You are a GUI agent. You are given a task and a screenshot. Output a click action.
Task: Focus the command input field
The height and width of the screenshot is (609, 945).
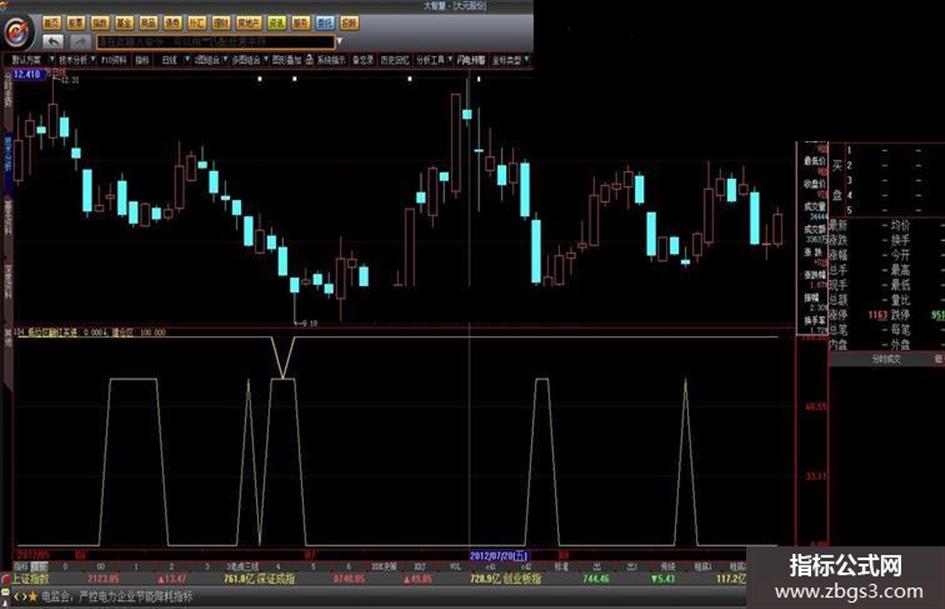point(216,42)
